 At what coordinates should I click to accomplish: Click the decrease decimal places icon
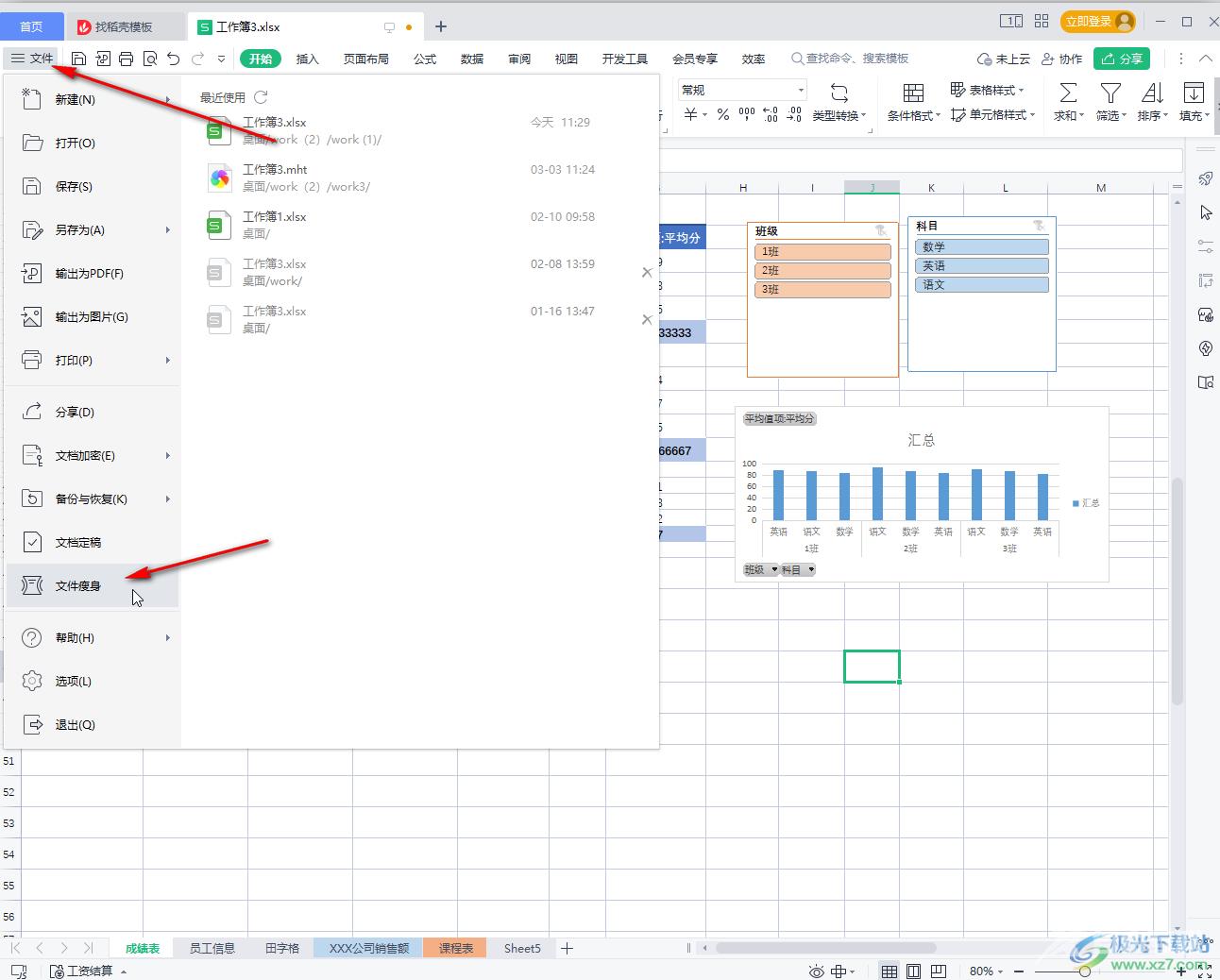pyautogui.click(x=794, y=114)
